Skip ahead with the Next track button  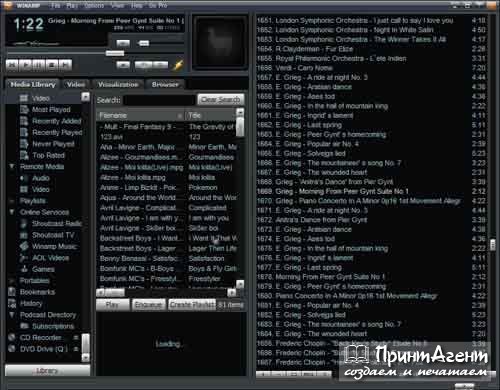point(65,64)
